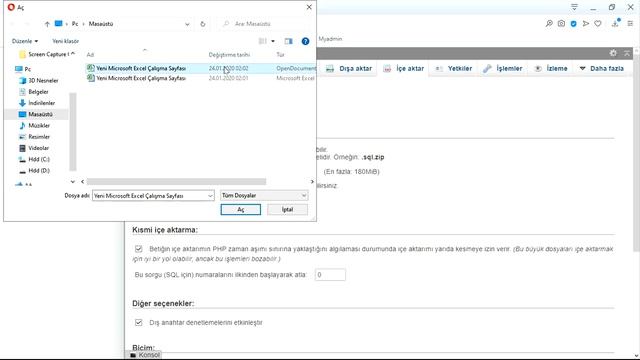Create folder with Yeni klasör
This screenshot has width=640, height=360.
click(65, 41)
